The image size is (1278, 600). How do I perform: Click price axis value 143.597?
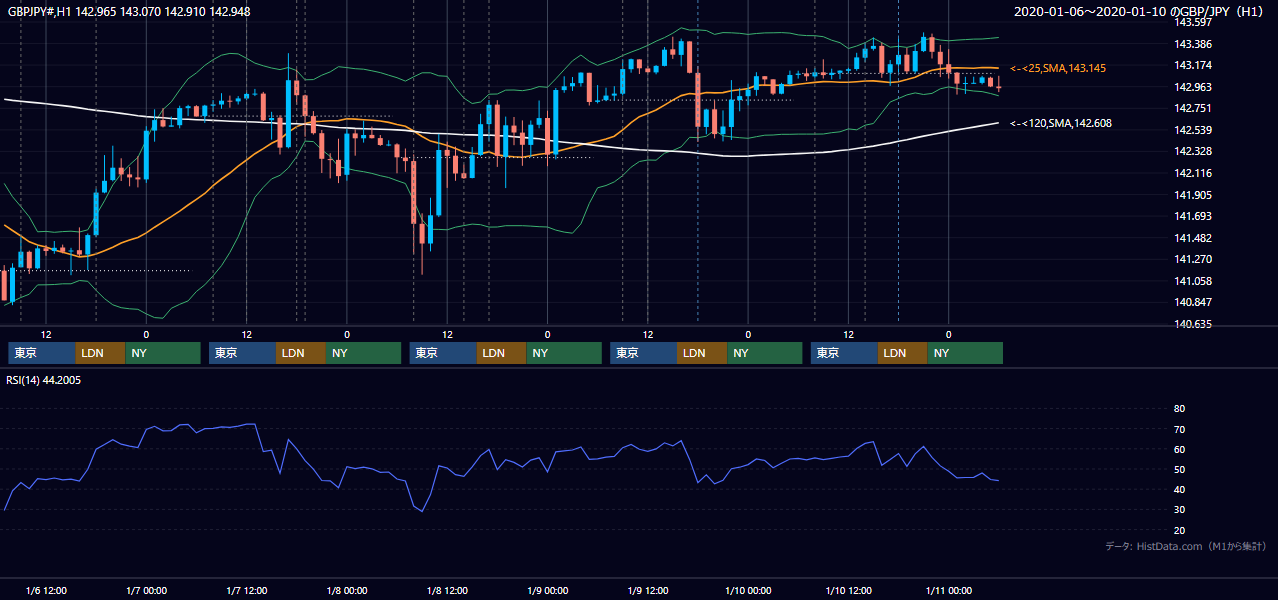tap(1192, 22)
